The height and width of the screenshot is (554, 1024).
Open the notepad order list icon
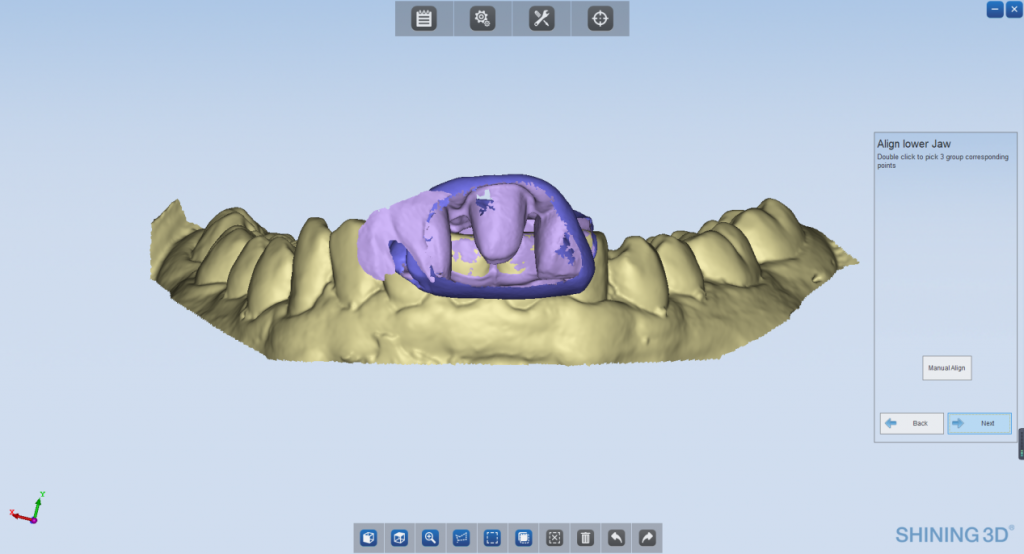(x=424, y=18)
